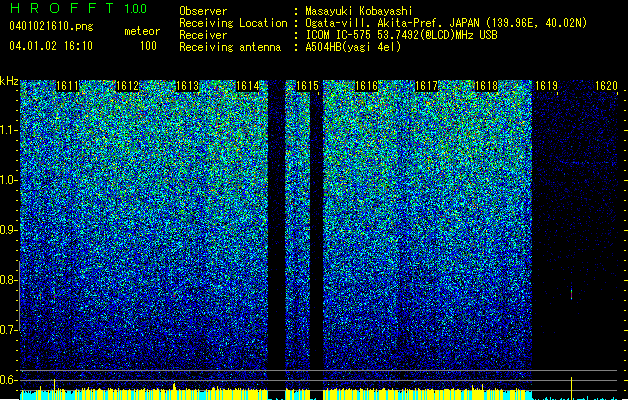Click the meteor count value 100
This screenshot has height=400, width=629.
(x=148, y=46)
